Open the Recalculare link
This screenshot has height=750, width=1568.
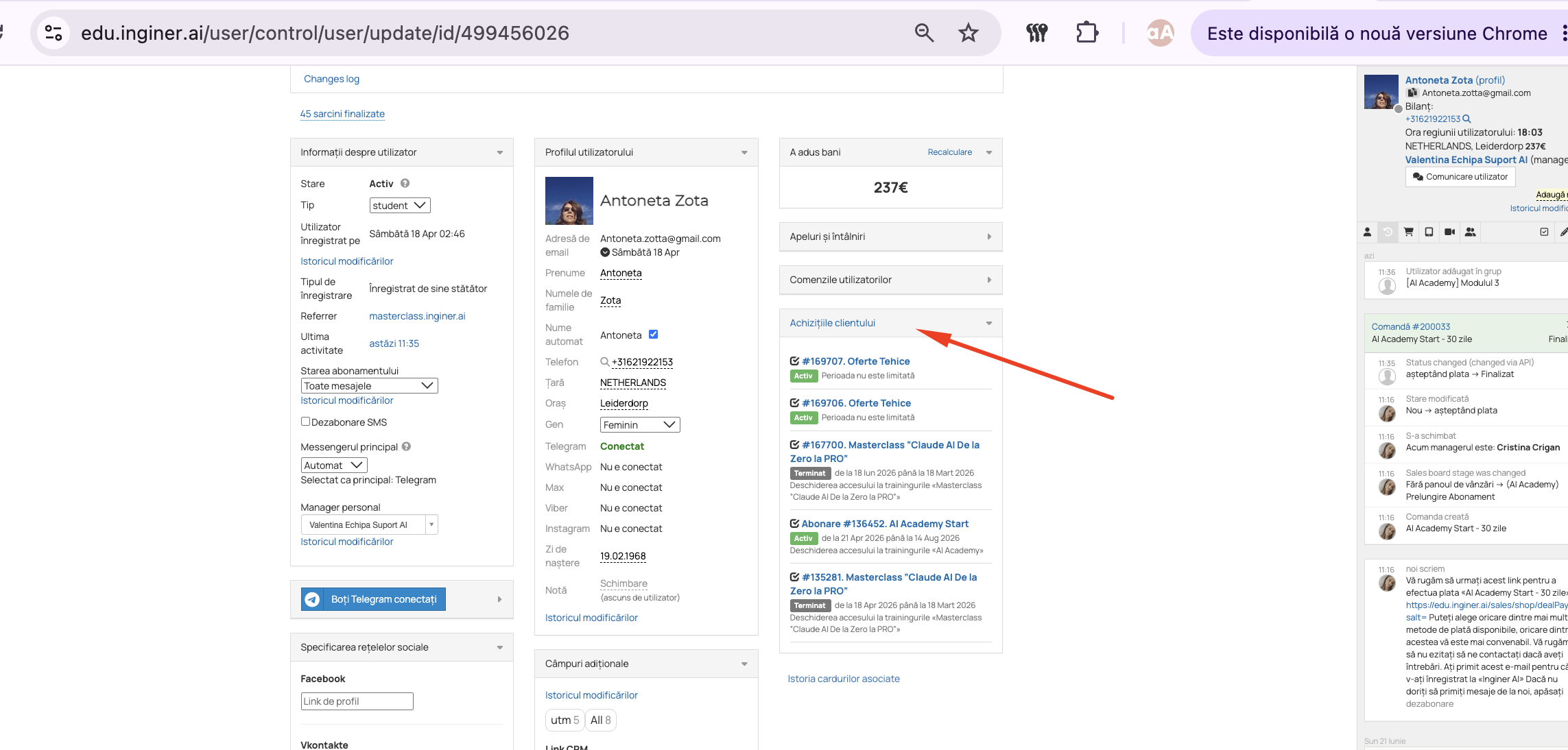949,152
